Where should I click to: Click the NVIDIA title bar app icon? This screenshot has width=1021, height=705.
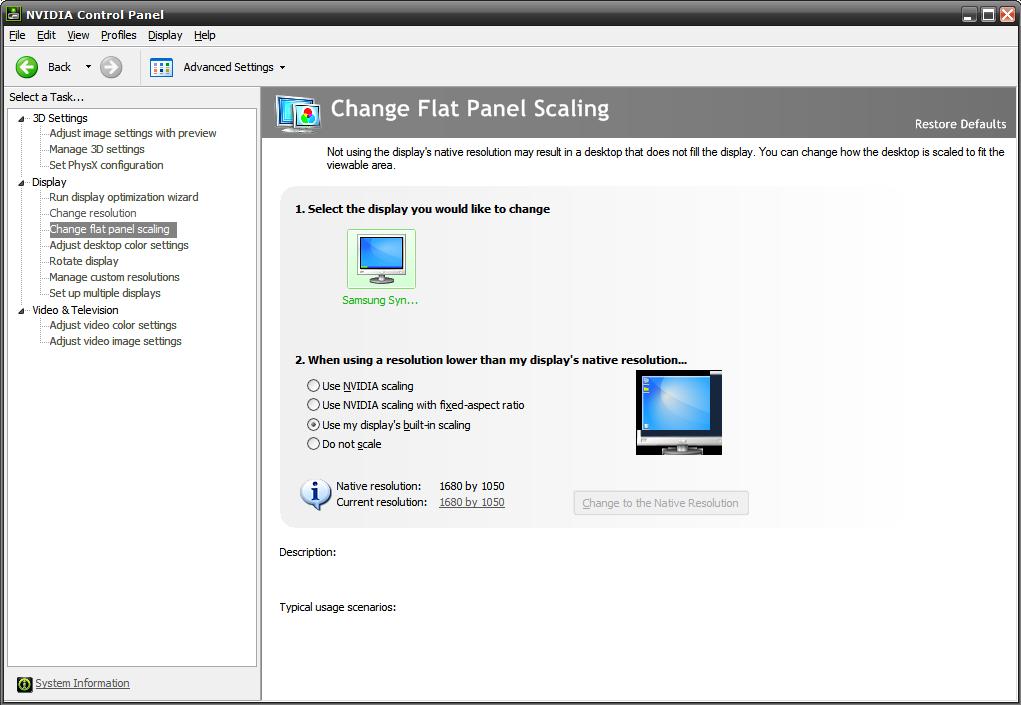[x=12, y=14]
